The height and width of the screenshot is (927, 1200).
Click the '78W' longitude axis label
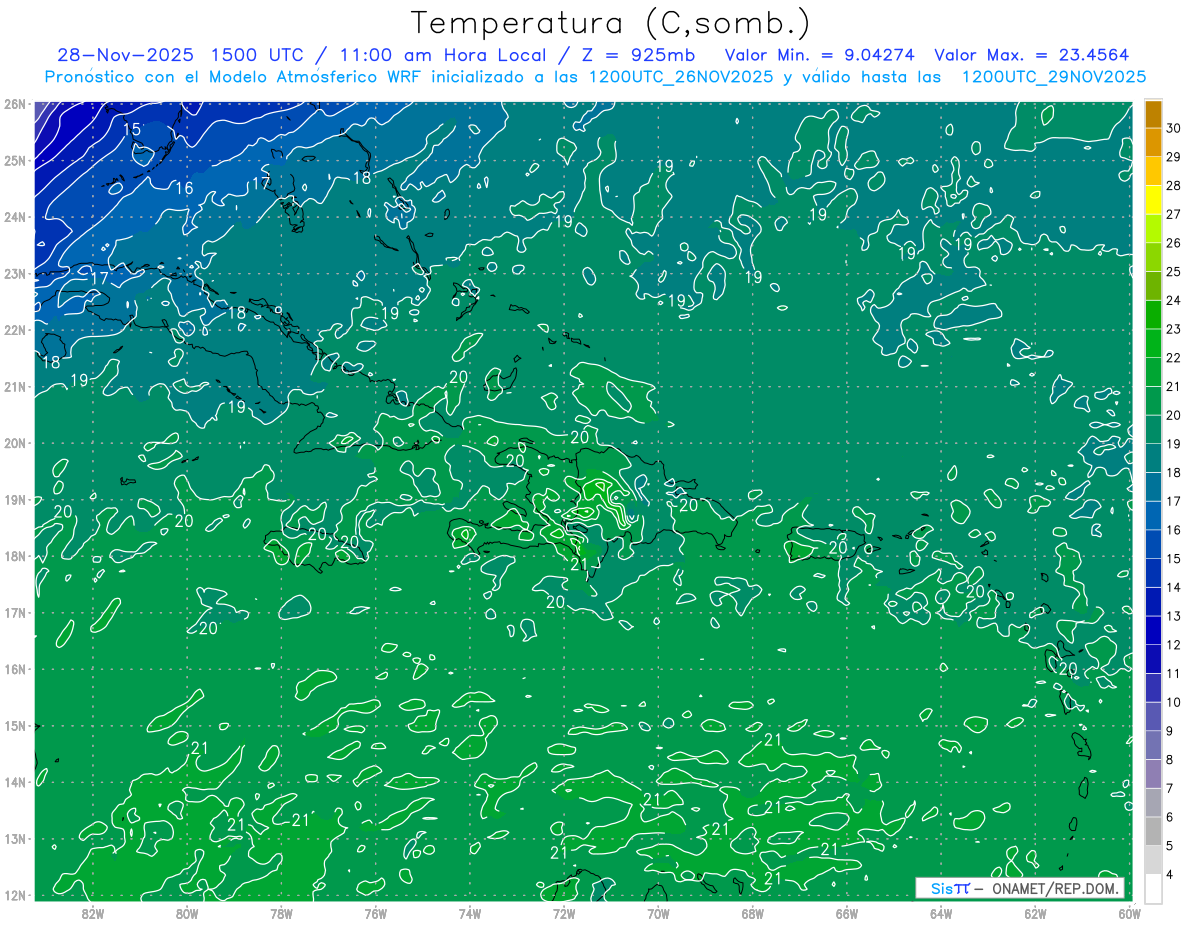coord(281,913)
